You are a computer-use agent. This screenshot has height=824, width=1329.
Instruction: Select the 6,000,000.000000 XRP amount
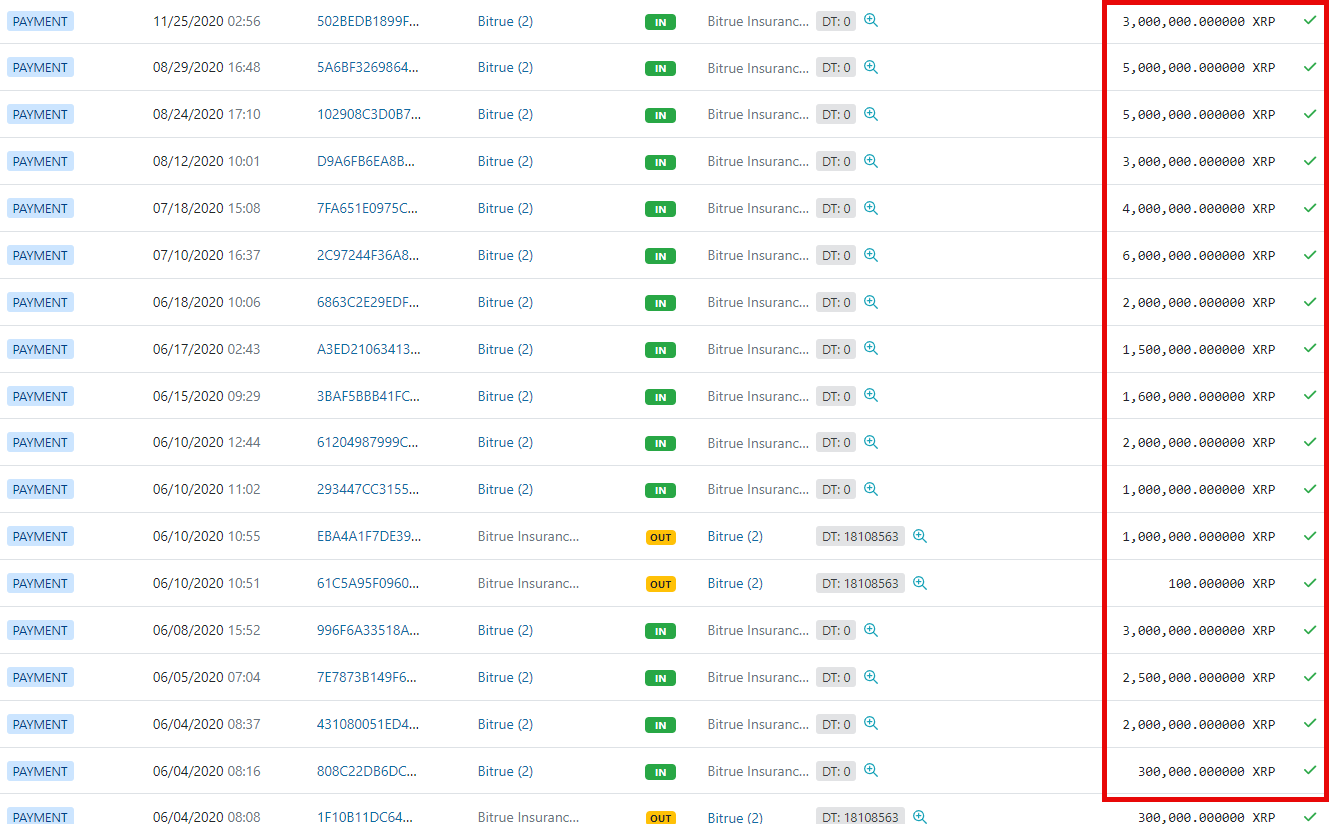tap(1199, 256)
